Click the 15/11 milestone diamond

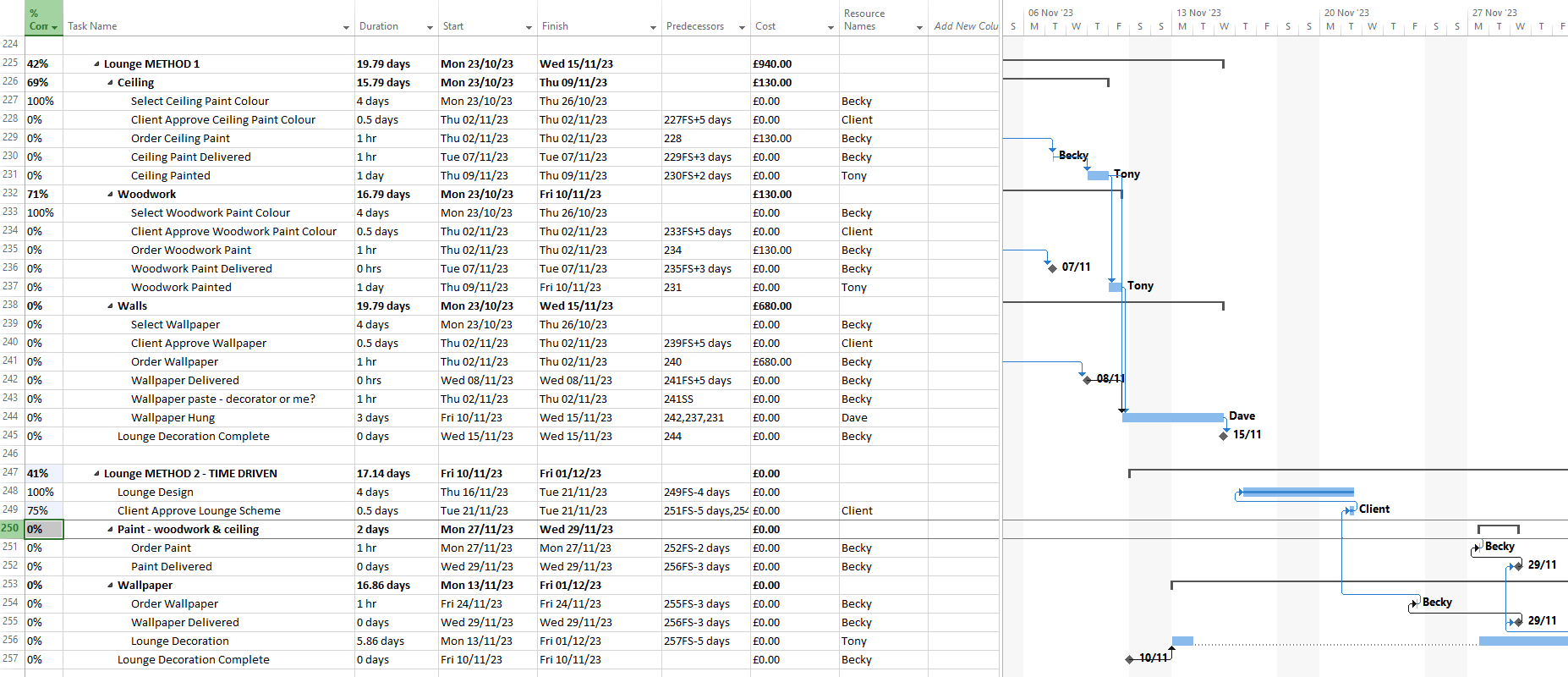[1224, 436]
